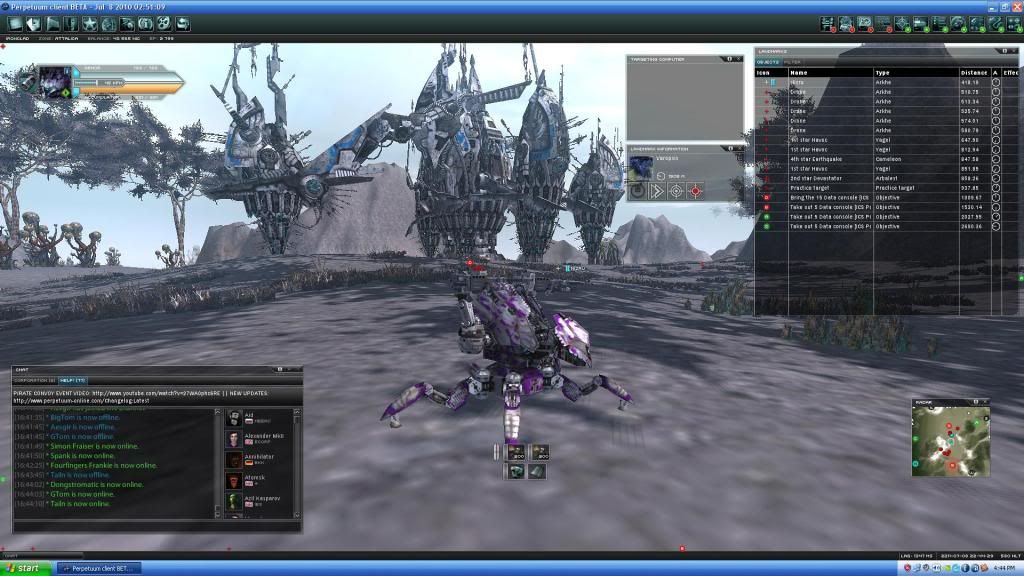
Task: Click the approach arrow icon in Landmark Information
Action: 657,191
